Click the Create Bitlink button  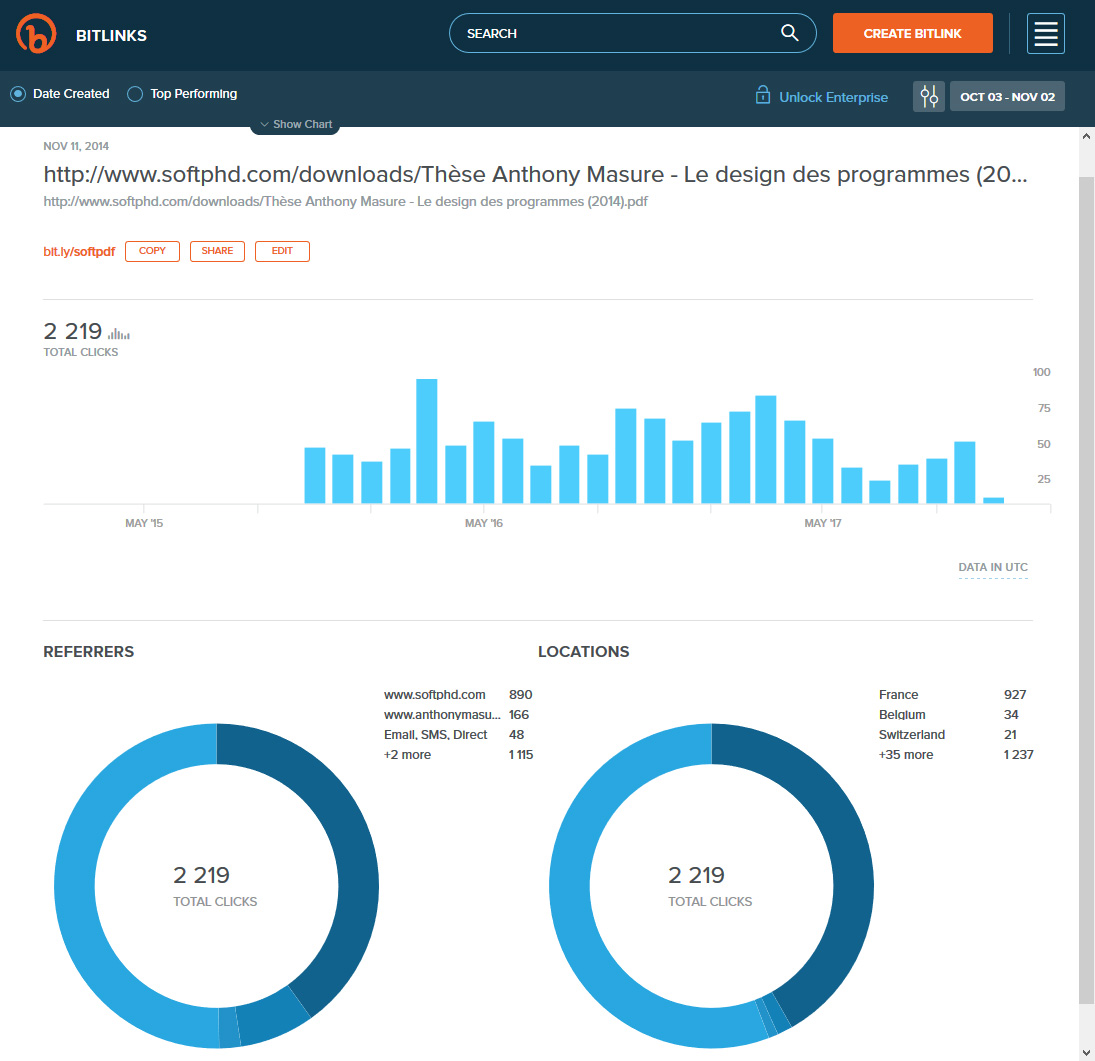pyautogui.click(x=912, y=33)
